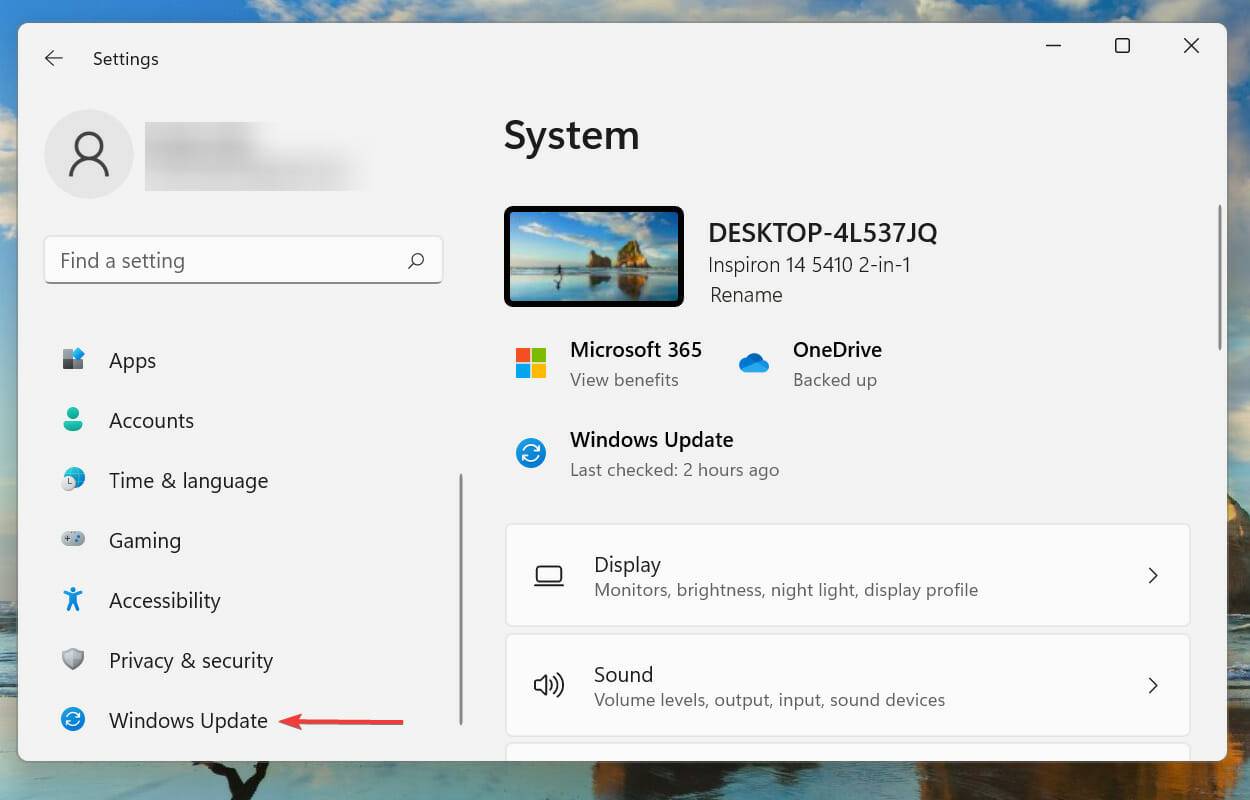1250x800 pixels.
Task: Go back with the Settings back arrow
Action: point(54,59)
